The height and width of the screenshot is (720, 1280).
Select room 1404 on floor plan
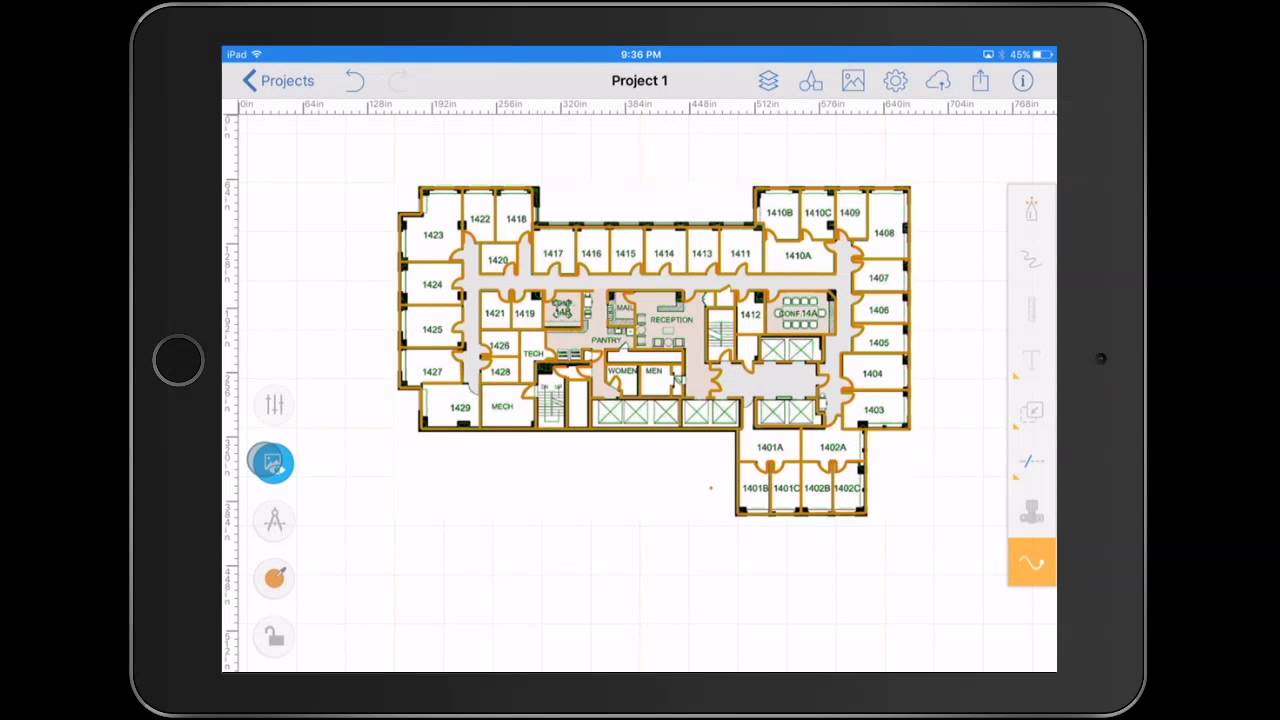pyautogui.click(x=872, y=374)
